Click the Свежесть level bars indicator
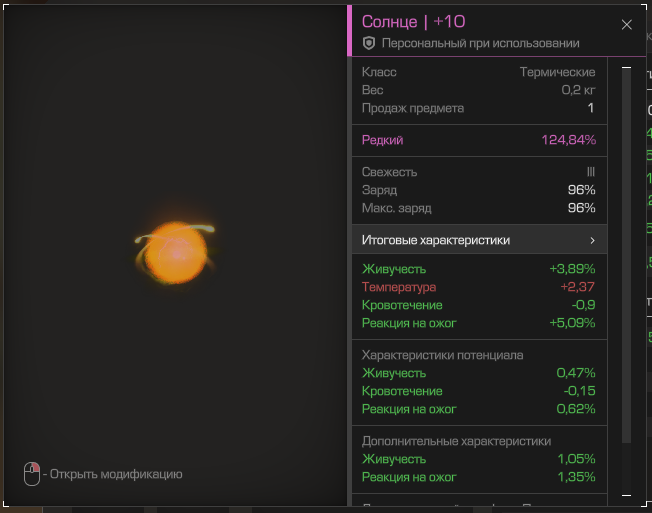Image resolution: width=652 pixels, height=513 pixels. (x=591, y=172)
